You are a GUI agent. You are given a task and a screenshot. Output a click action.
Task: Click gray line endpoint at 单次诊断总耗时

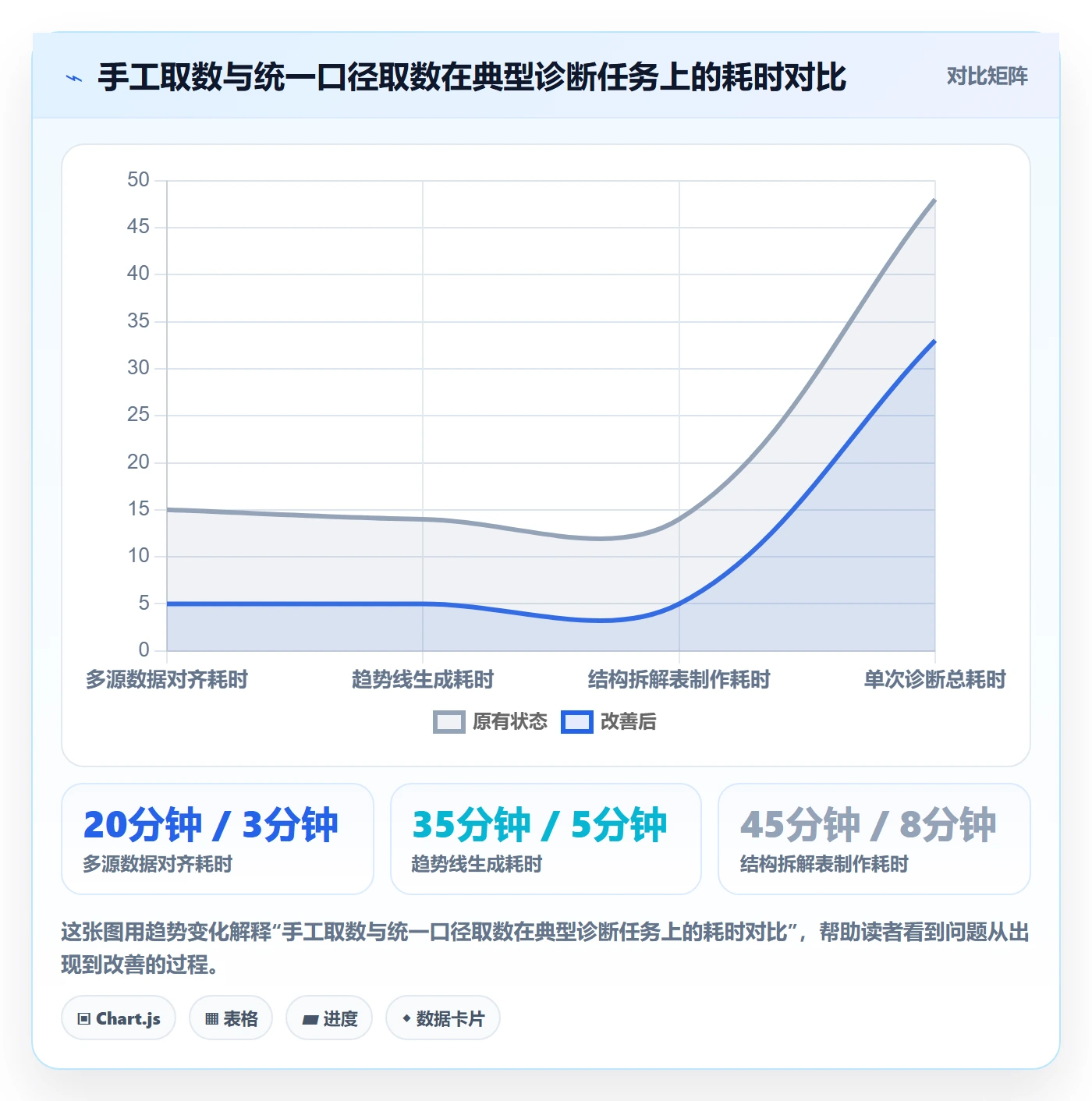(934, 200)
